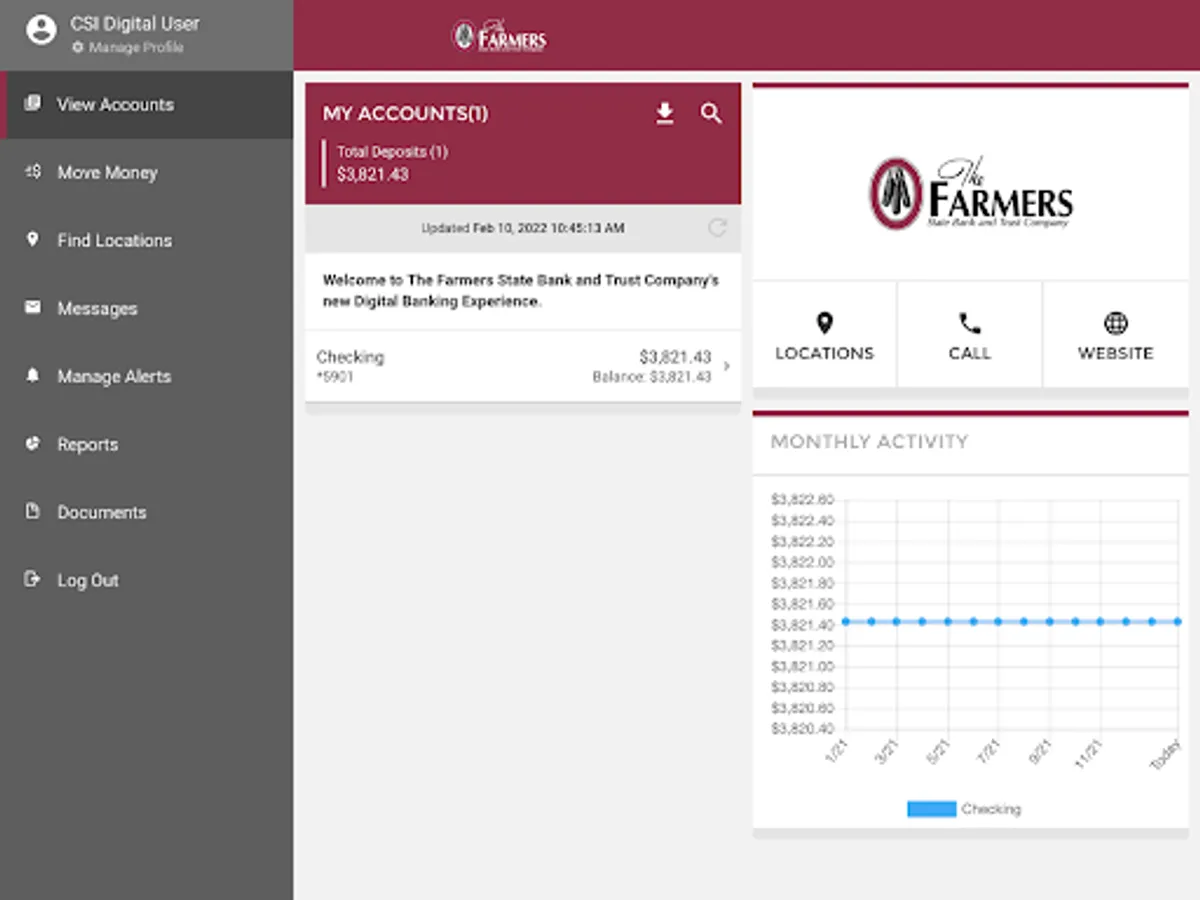Select the Log Out menu label
1200x900 pixels.
point(88,580)
